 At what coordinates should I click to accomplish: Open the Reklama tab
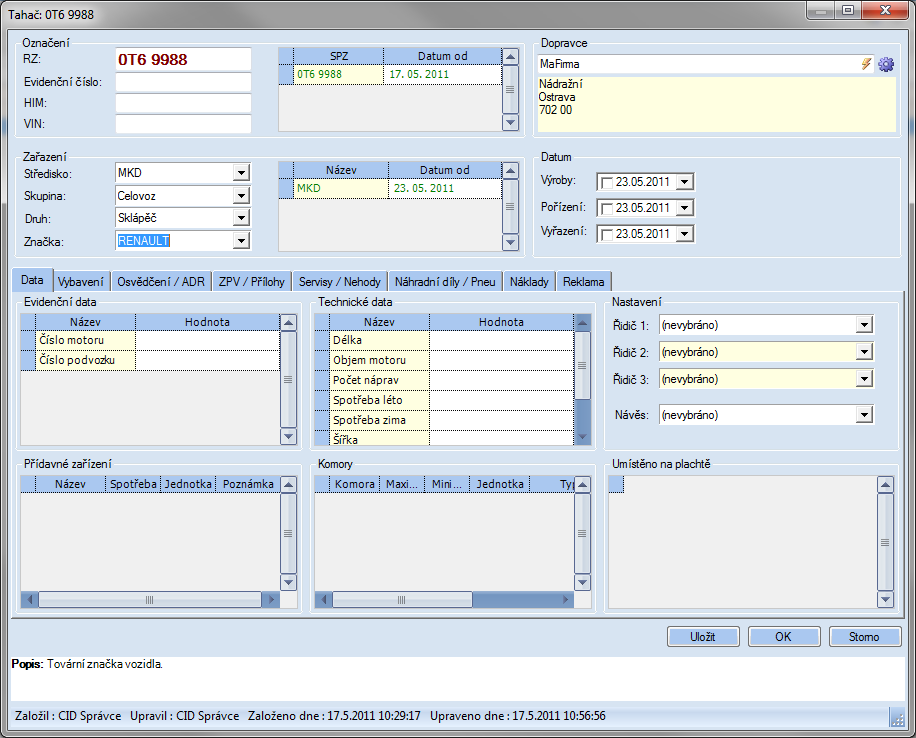pos(584,282)
